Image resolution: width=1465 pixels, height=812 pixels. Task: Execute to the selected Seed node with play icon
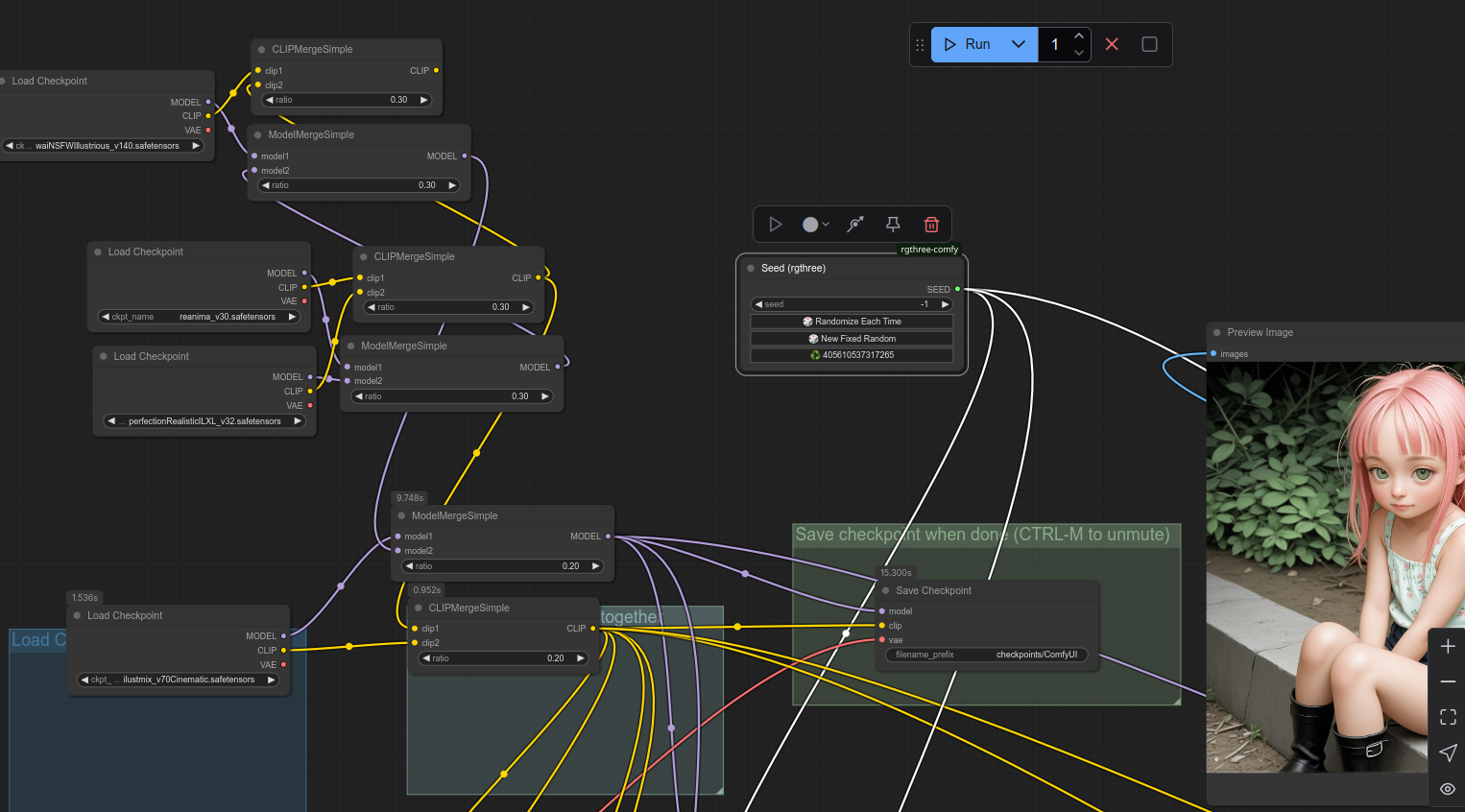(x=775, y=225)
